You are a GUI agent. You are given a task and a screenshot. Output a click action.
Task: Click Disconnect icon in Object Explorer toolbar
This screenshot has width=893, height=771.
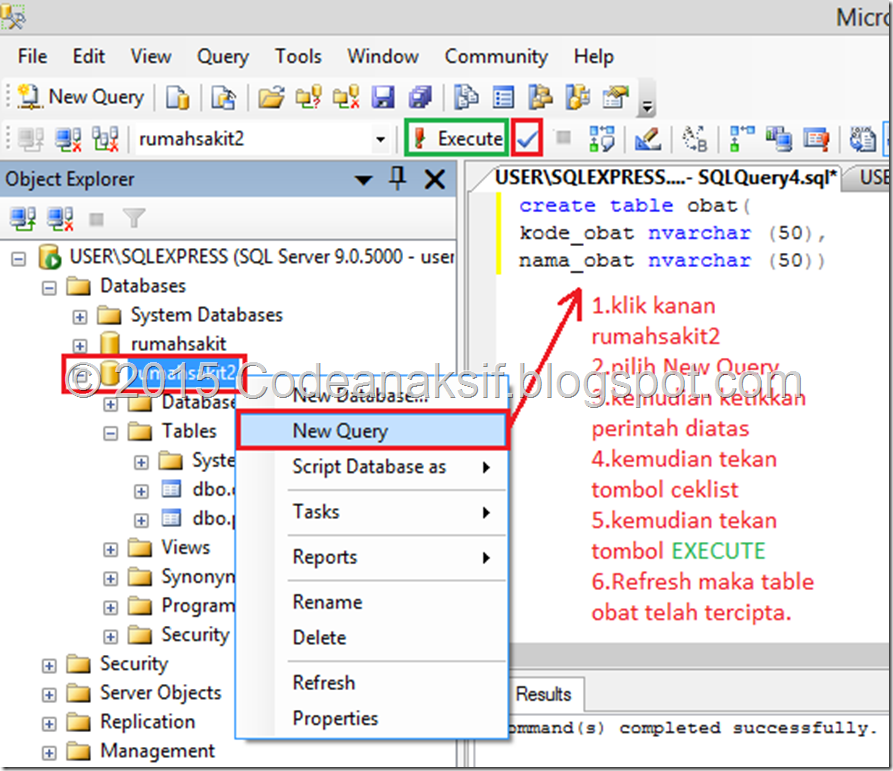pyautogui.click(x=60, y=219)
